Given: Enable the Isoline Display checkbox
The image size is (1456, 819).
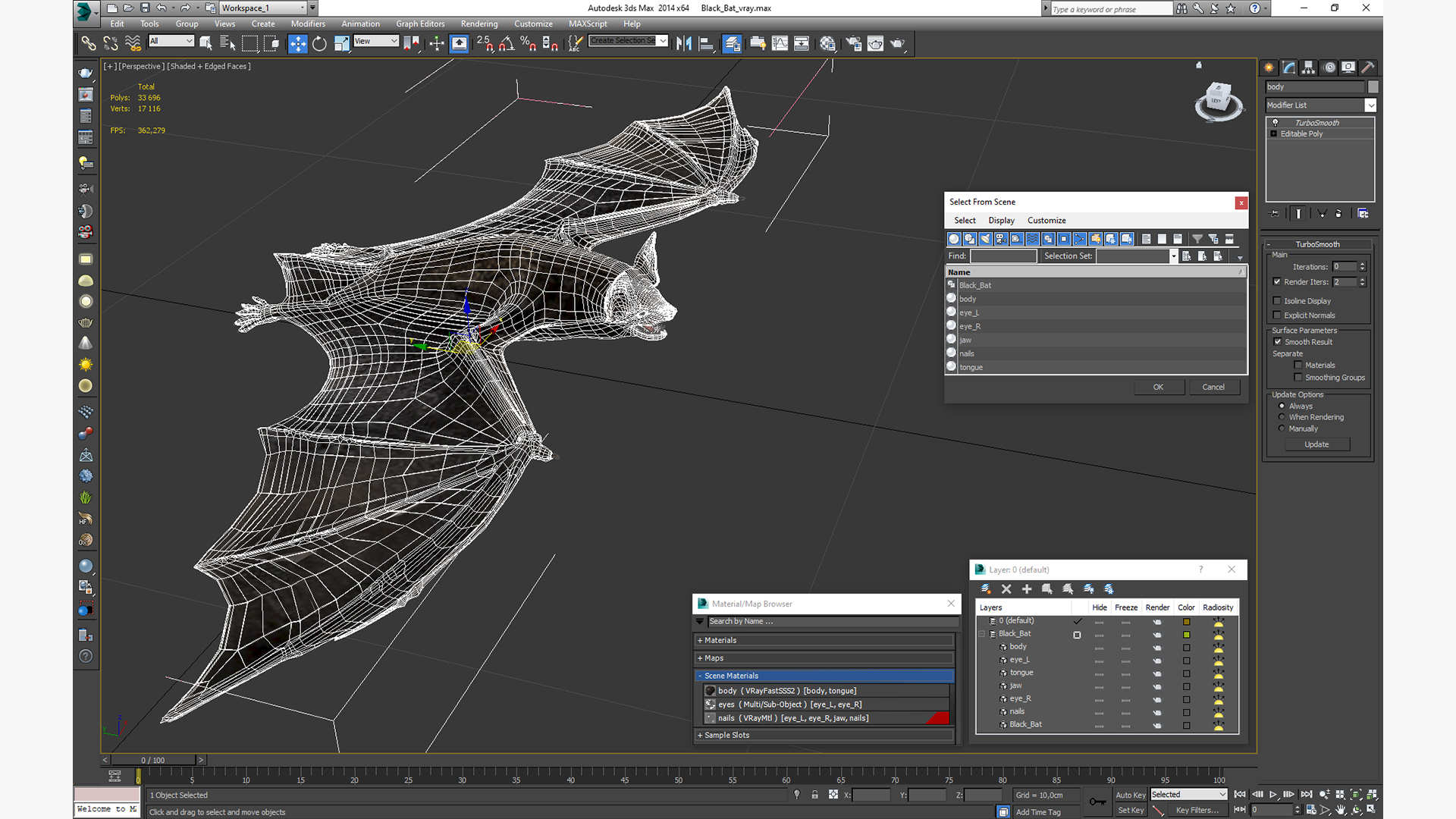Looking at the screenshot, I should click(x=1278, y=301).
